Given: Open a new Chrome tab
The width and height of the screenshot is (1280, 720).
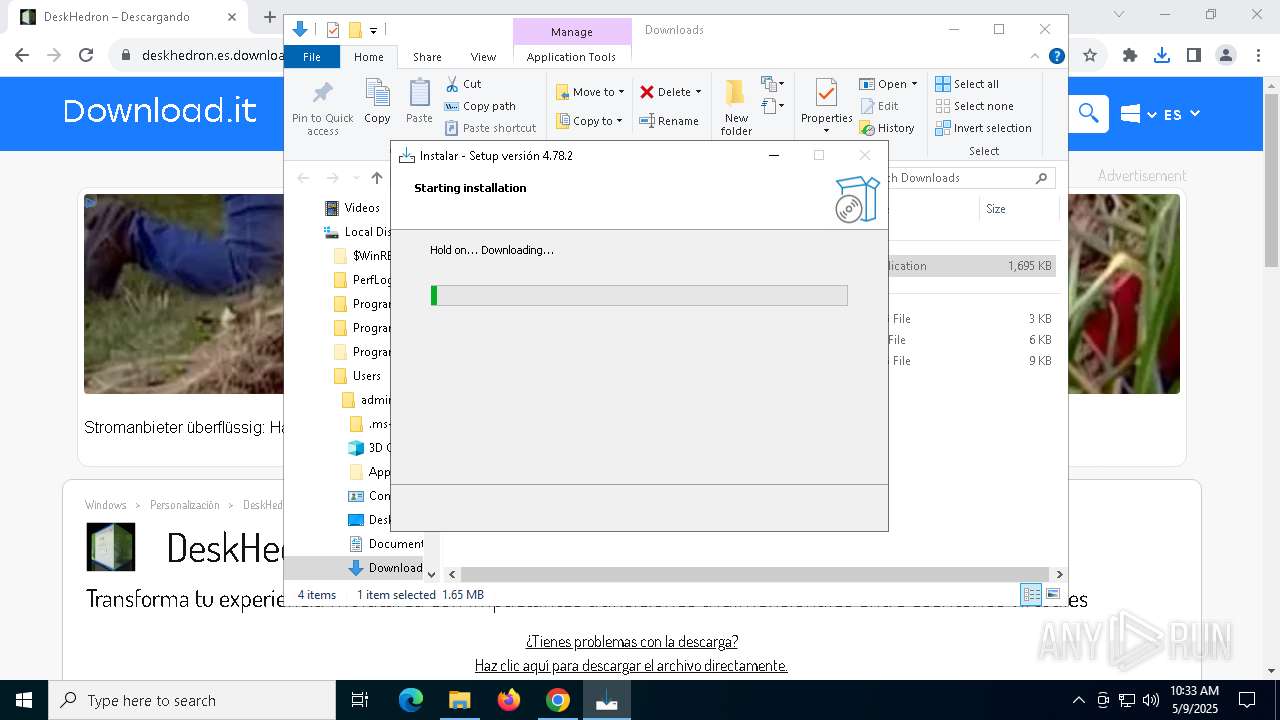Looking at the screenshot, I should pyautogui.click(x=269, y=17).
